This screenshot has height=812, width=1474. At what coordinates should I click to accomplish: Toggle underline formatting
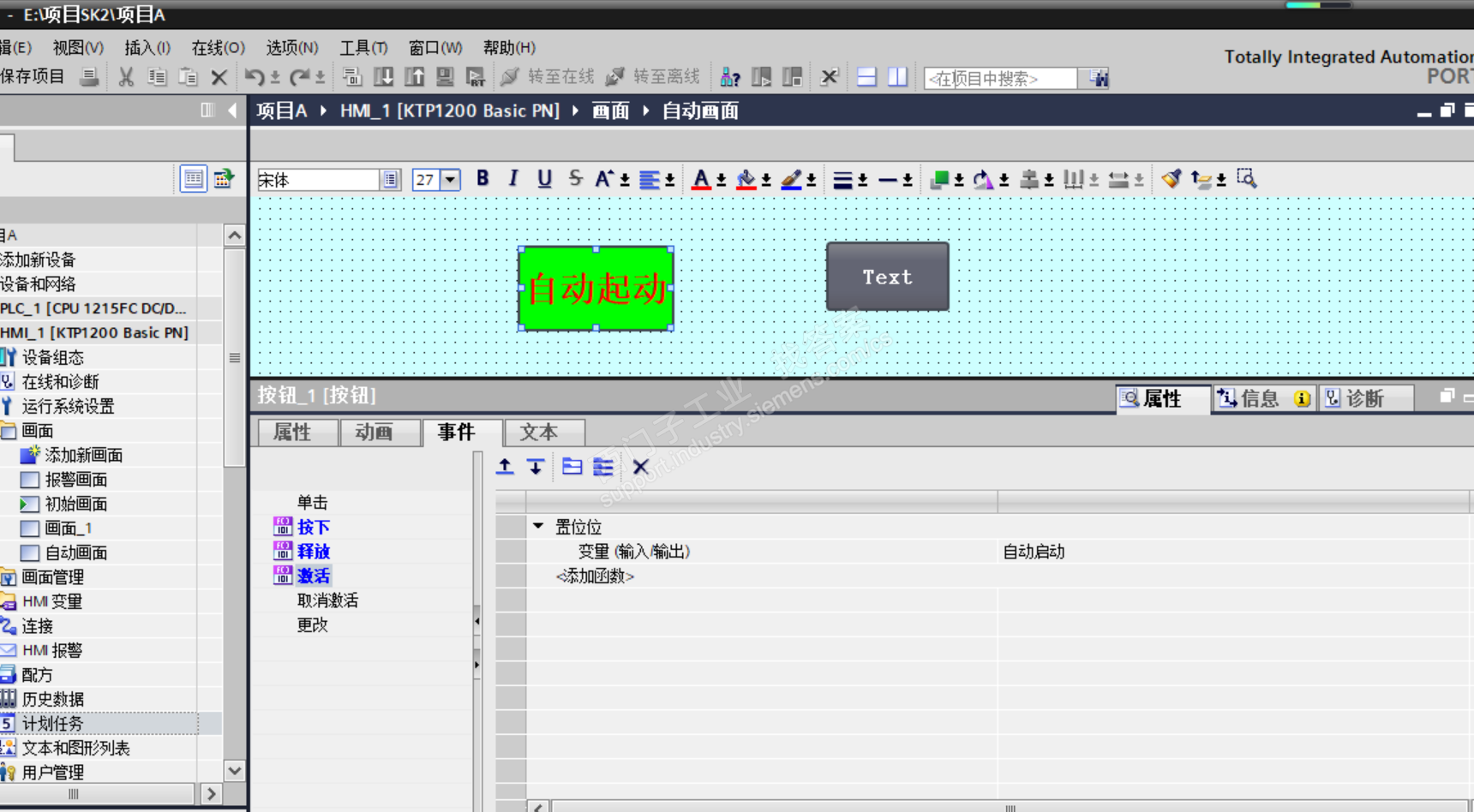pos(544,178)
